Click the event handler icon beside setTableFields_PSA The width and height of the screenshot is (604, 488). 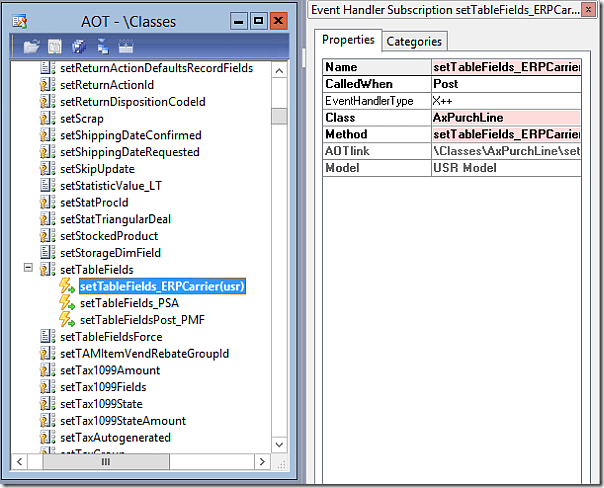click(x=68, y=303)
